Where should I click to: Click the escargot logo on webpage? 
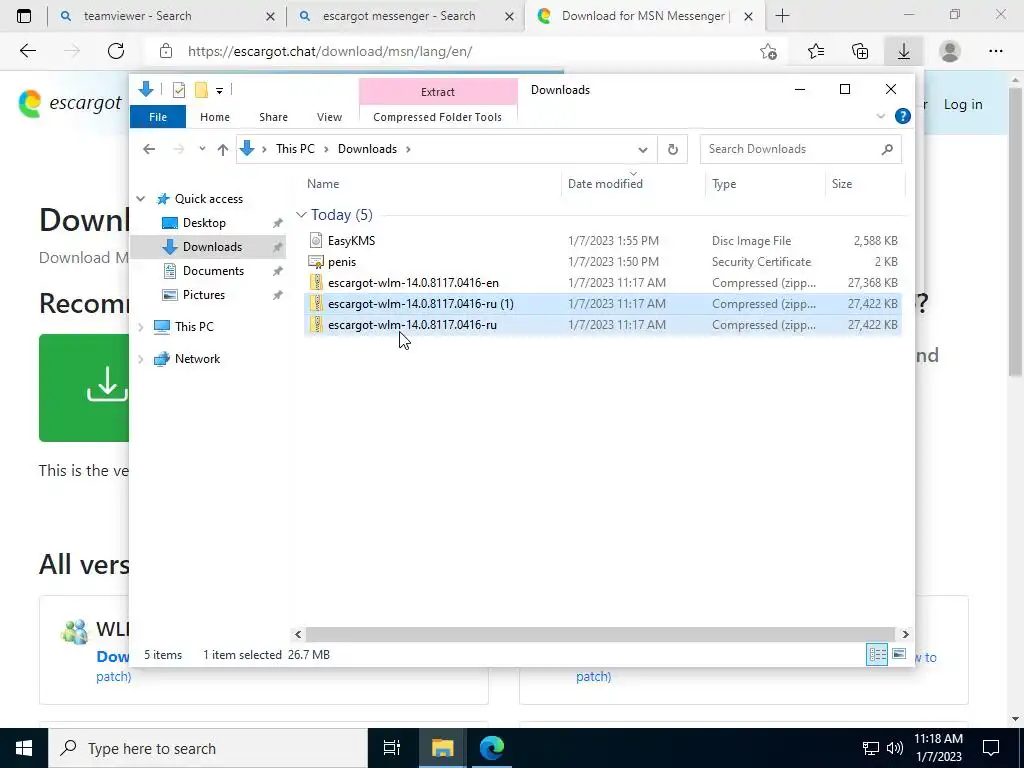point(69,103)
